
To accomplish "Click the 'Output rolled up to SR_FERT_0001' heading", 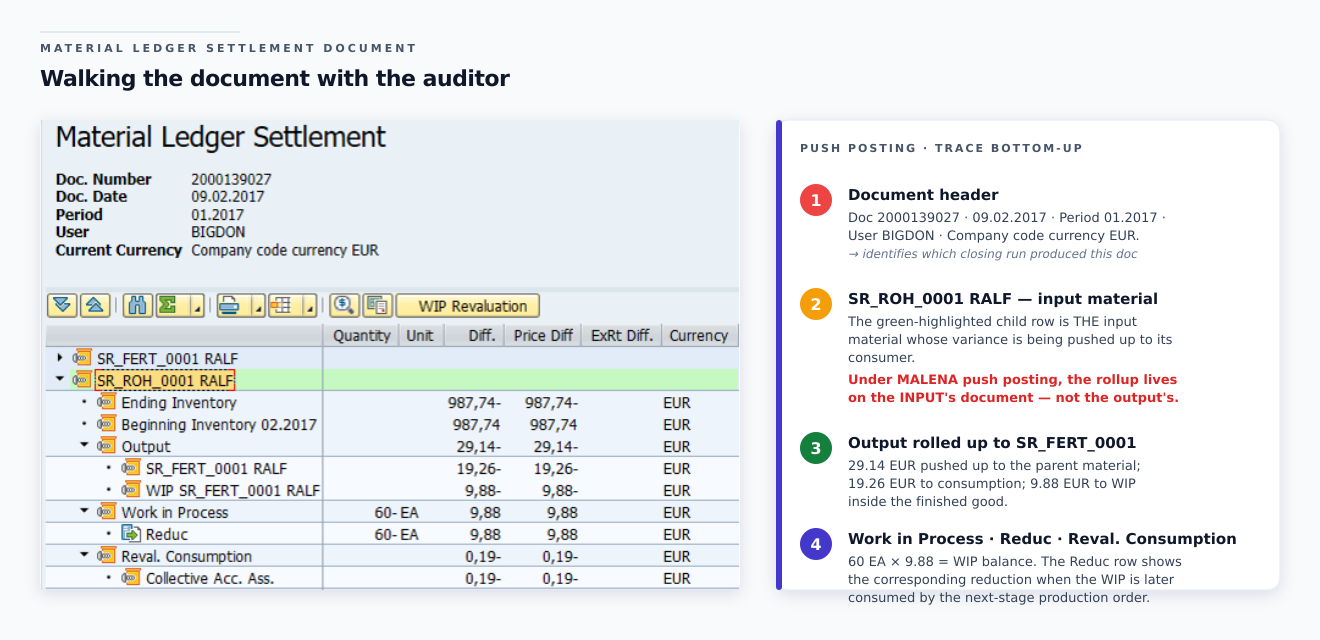I will pos(992,443).
